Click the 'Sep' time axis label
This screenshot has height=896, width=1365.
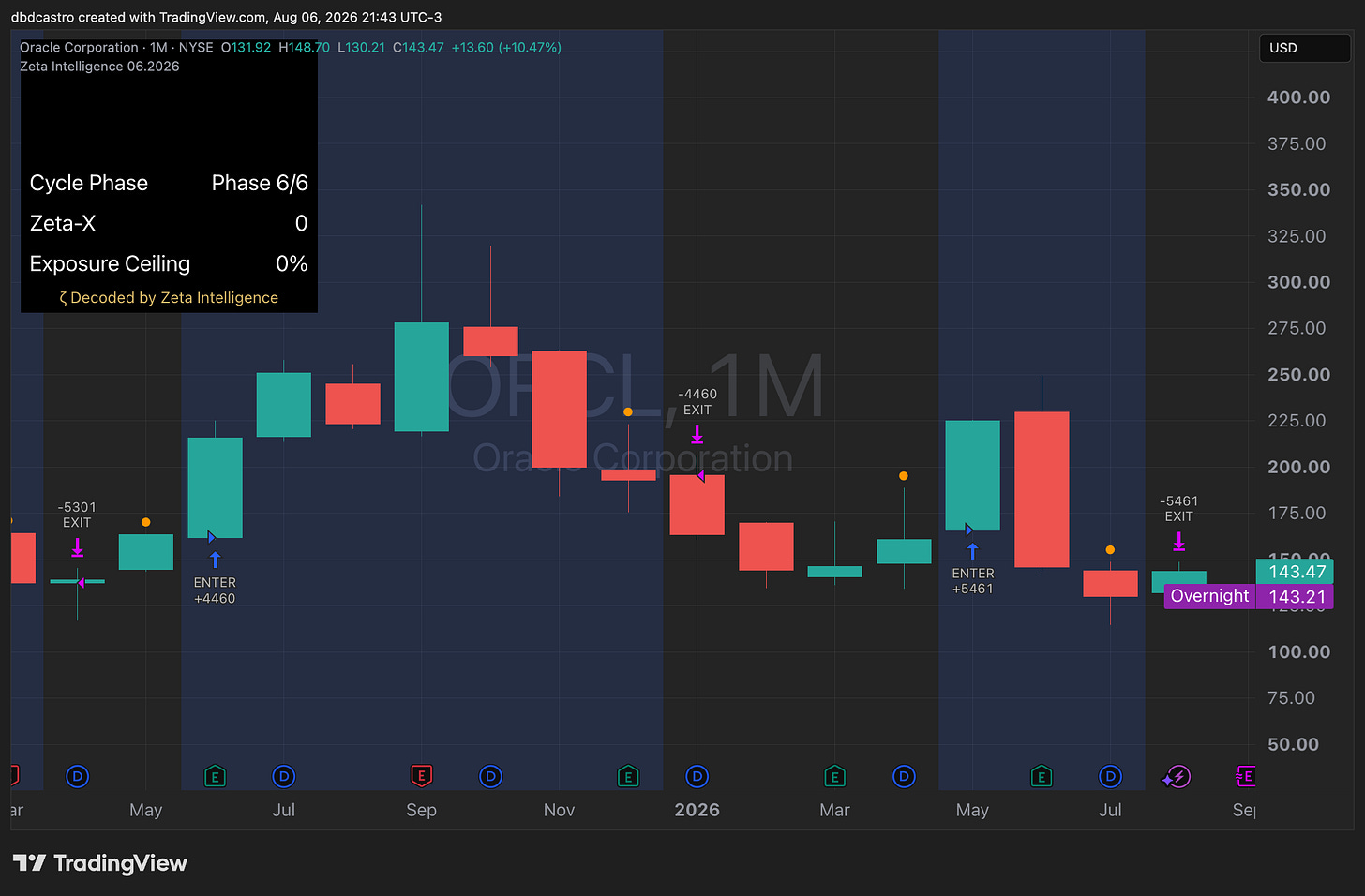(x=421, y=810)
